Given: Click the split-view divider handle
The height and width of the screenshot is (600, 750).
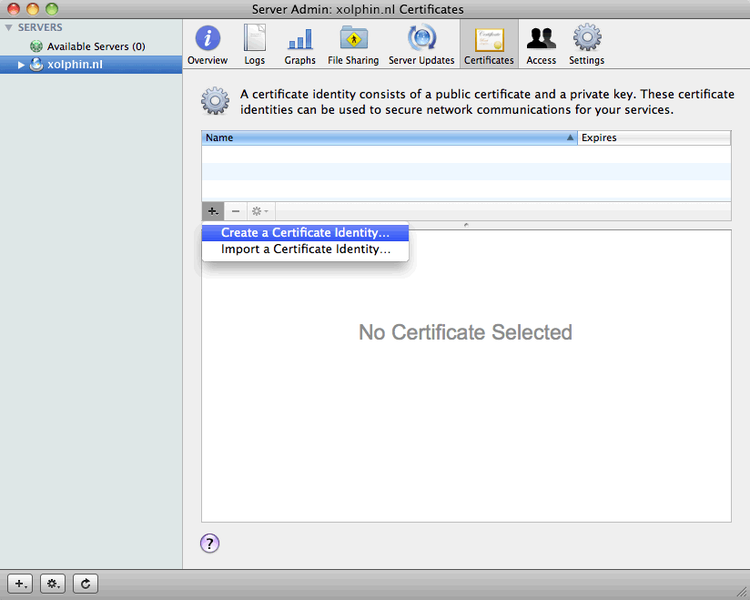Looking at the screenshot, I should tap(466, 224).
